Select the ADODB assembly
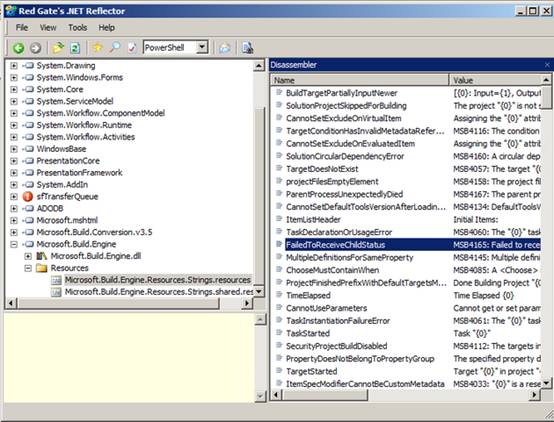 pyautogui.click(x=50, y=209)
